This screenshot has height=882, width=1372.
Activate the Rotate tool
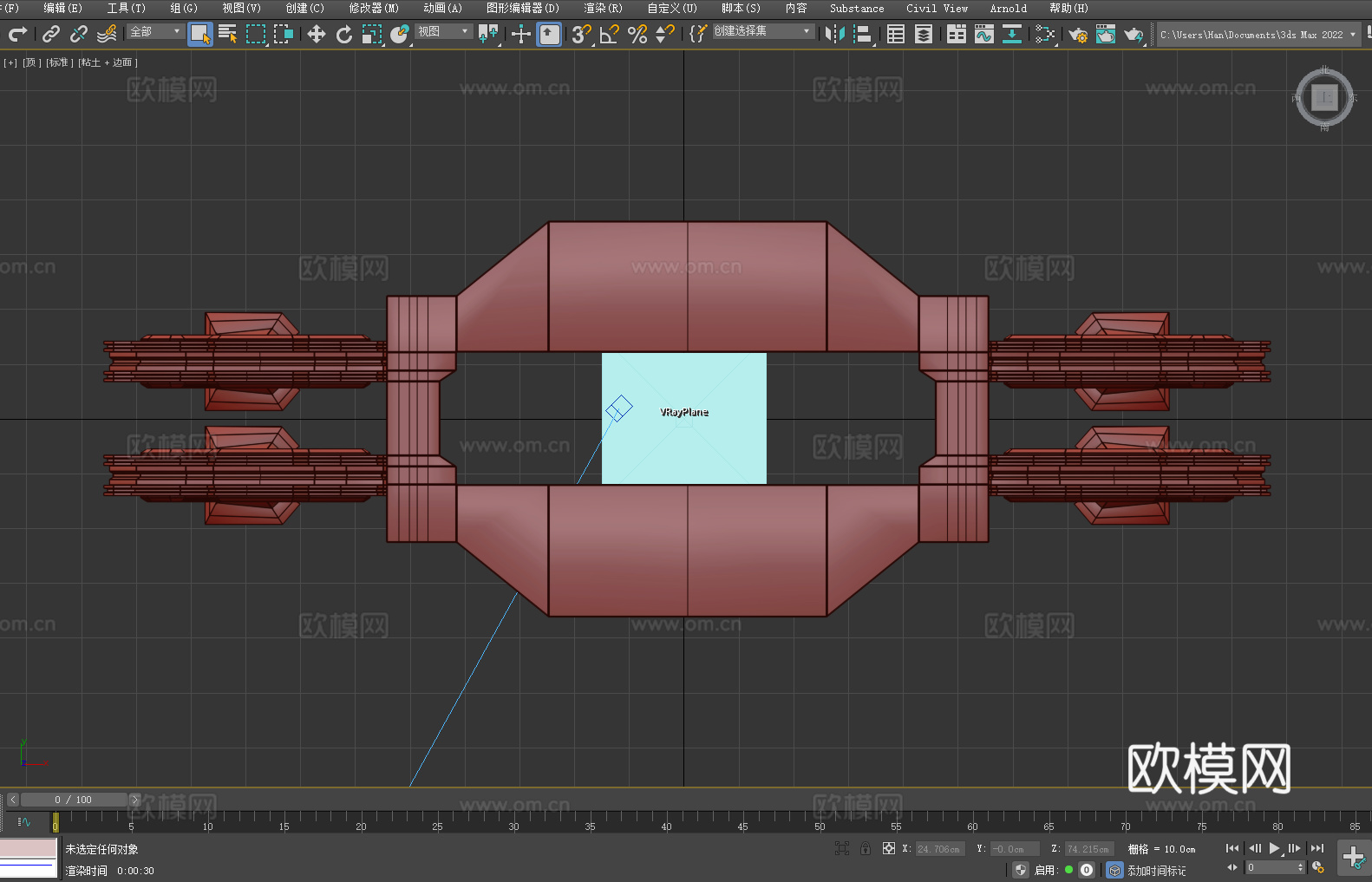(343, 34)
